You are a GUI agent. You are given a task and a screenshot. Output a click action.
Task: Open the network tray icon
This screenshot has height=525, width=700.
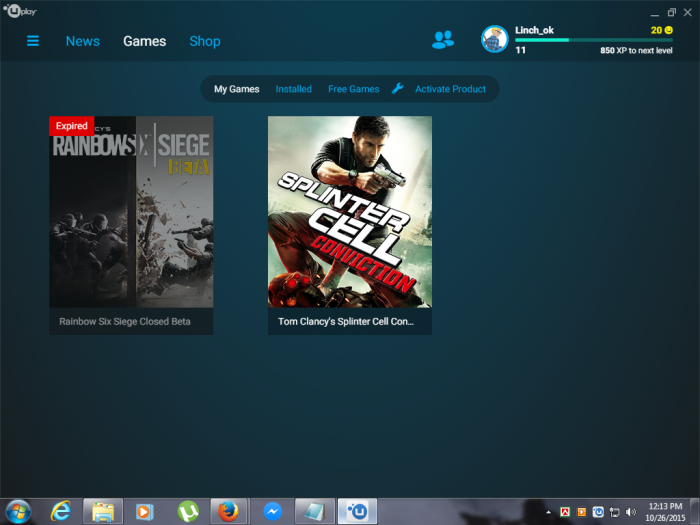(615, 512)
